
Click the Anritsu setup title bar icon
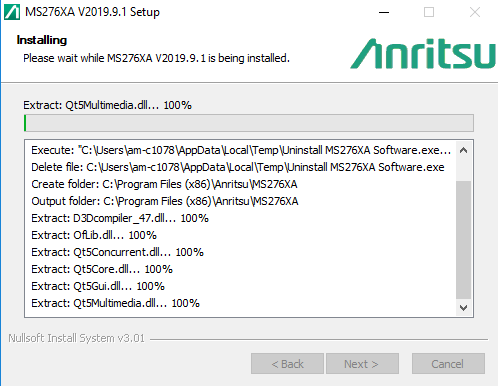pos(12,12)
